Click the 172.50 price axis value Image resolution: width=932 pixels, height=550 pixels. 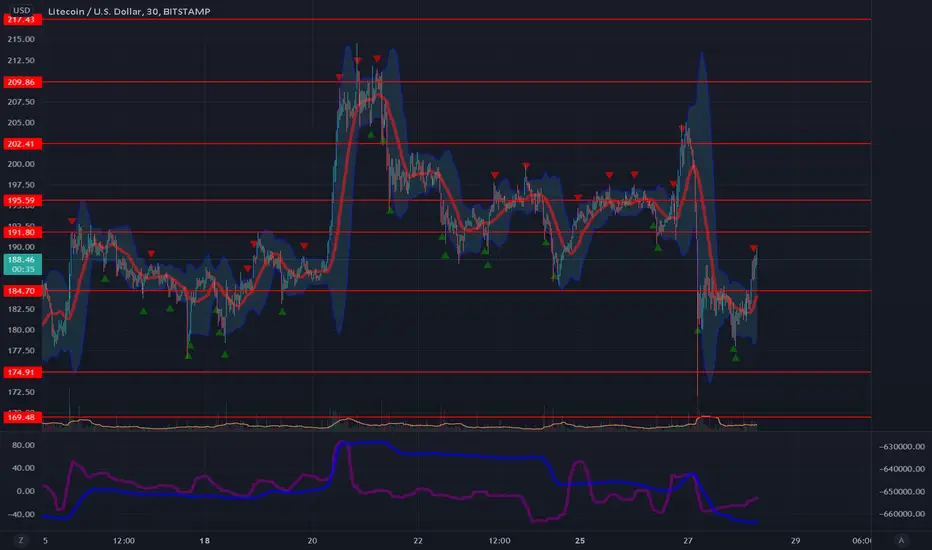pyautogui.click(x=21, y=392)
